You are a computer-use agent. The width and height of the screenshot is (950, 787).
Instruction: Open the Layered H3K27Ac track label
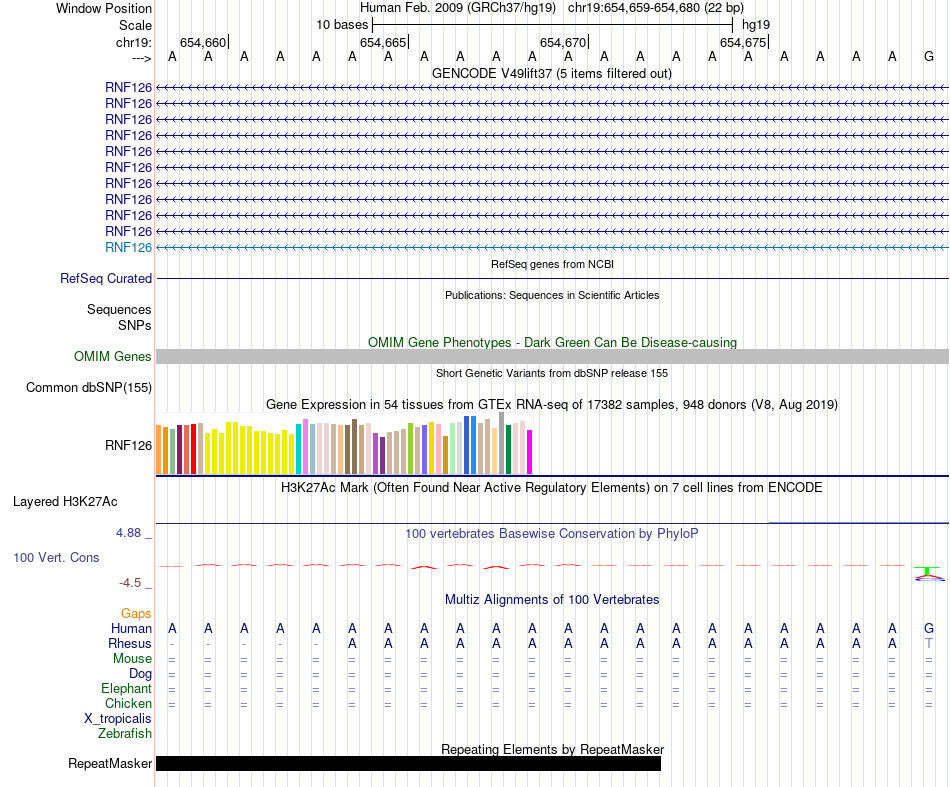coord(65,502)
